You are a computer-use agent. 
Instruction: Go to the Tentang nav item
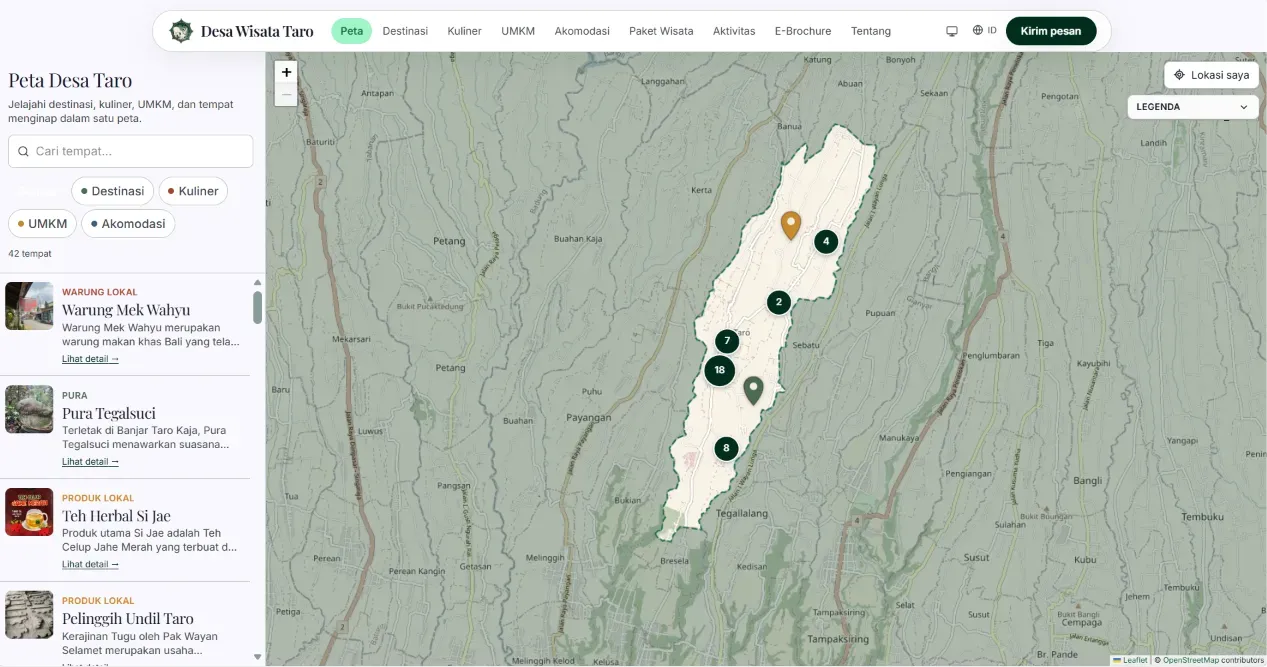tap(871, 31)
